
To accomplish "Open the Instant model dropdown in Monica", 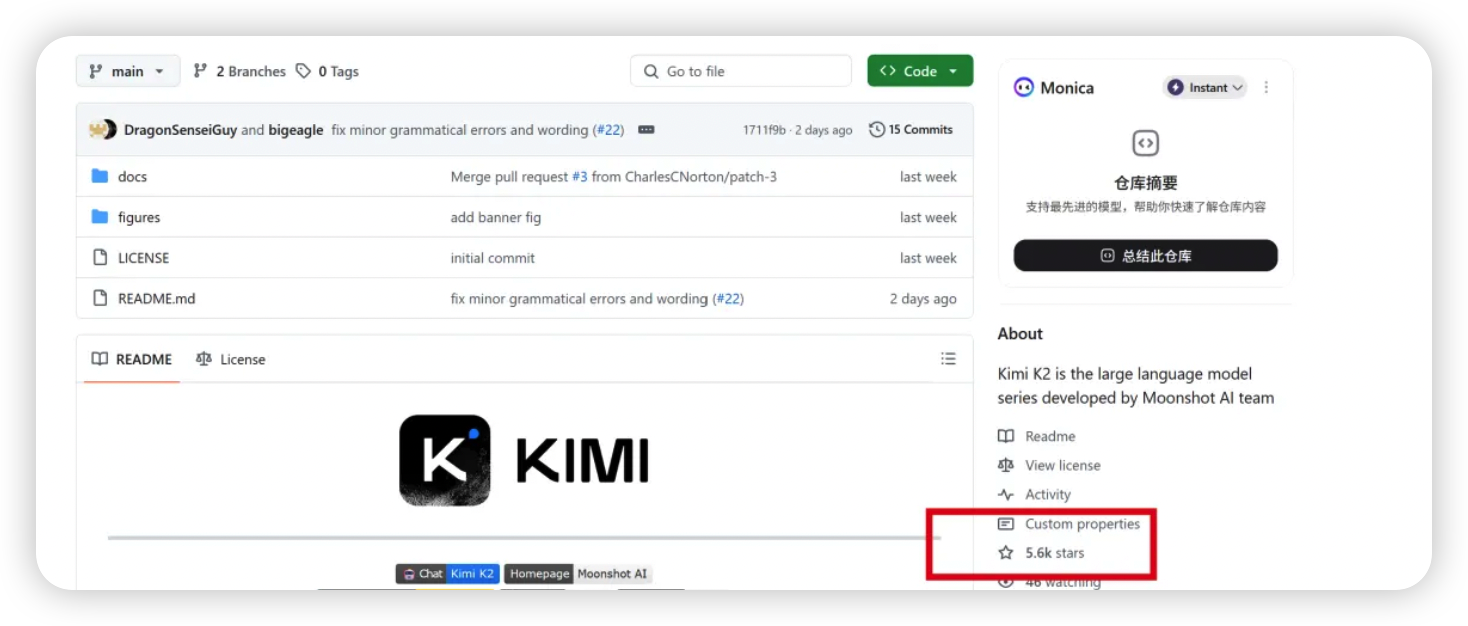I will 1205,88.
